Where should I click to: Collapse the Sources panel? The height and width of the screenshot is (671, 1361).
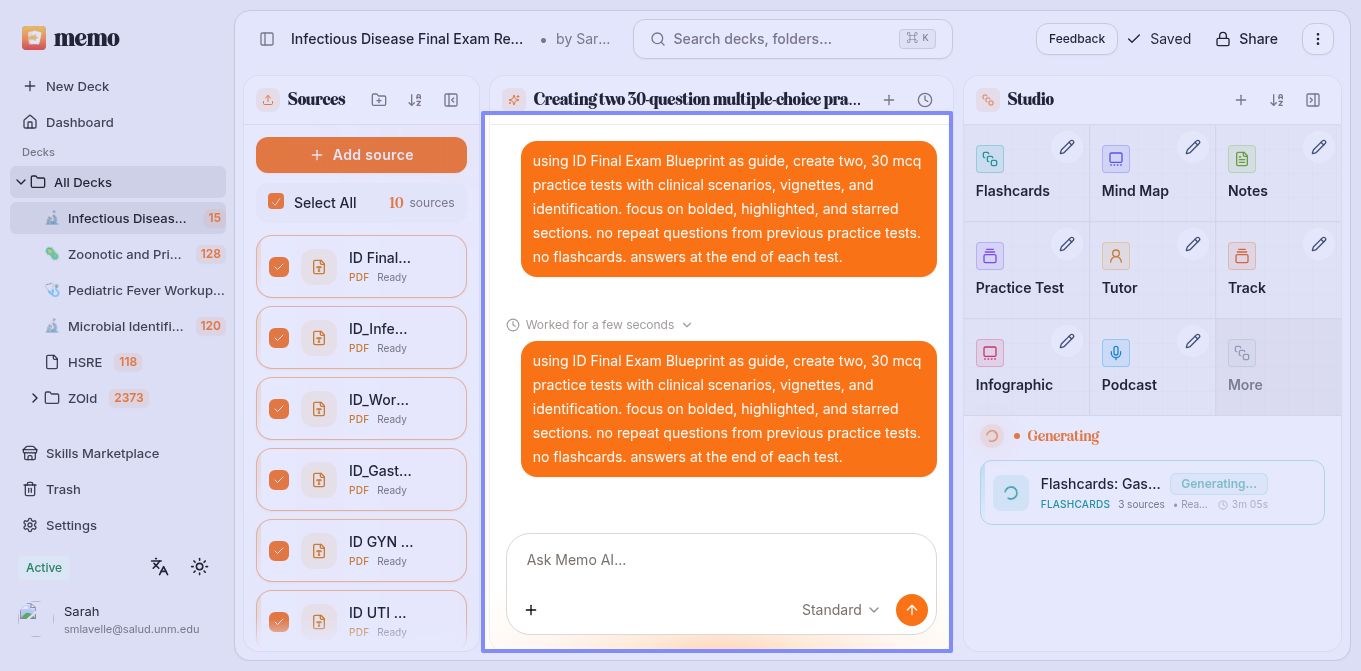click(x=451, y=100)
